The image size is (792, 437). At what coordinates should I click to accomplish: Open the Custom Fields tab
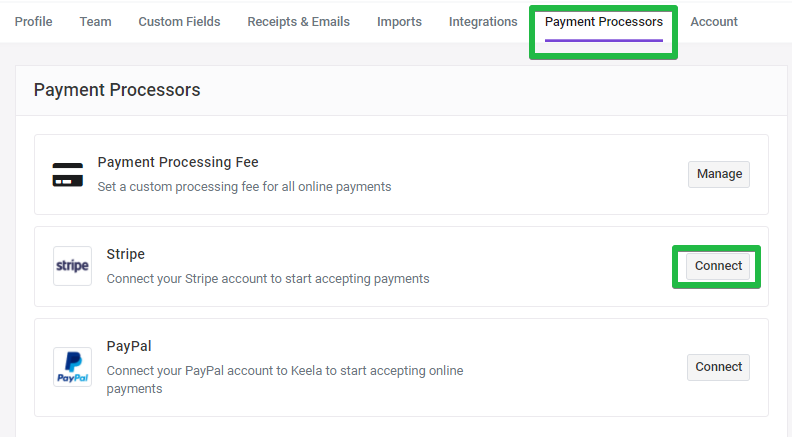(x=179, y=22)
